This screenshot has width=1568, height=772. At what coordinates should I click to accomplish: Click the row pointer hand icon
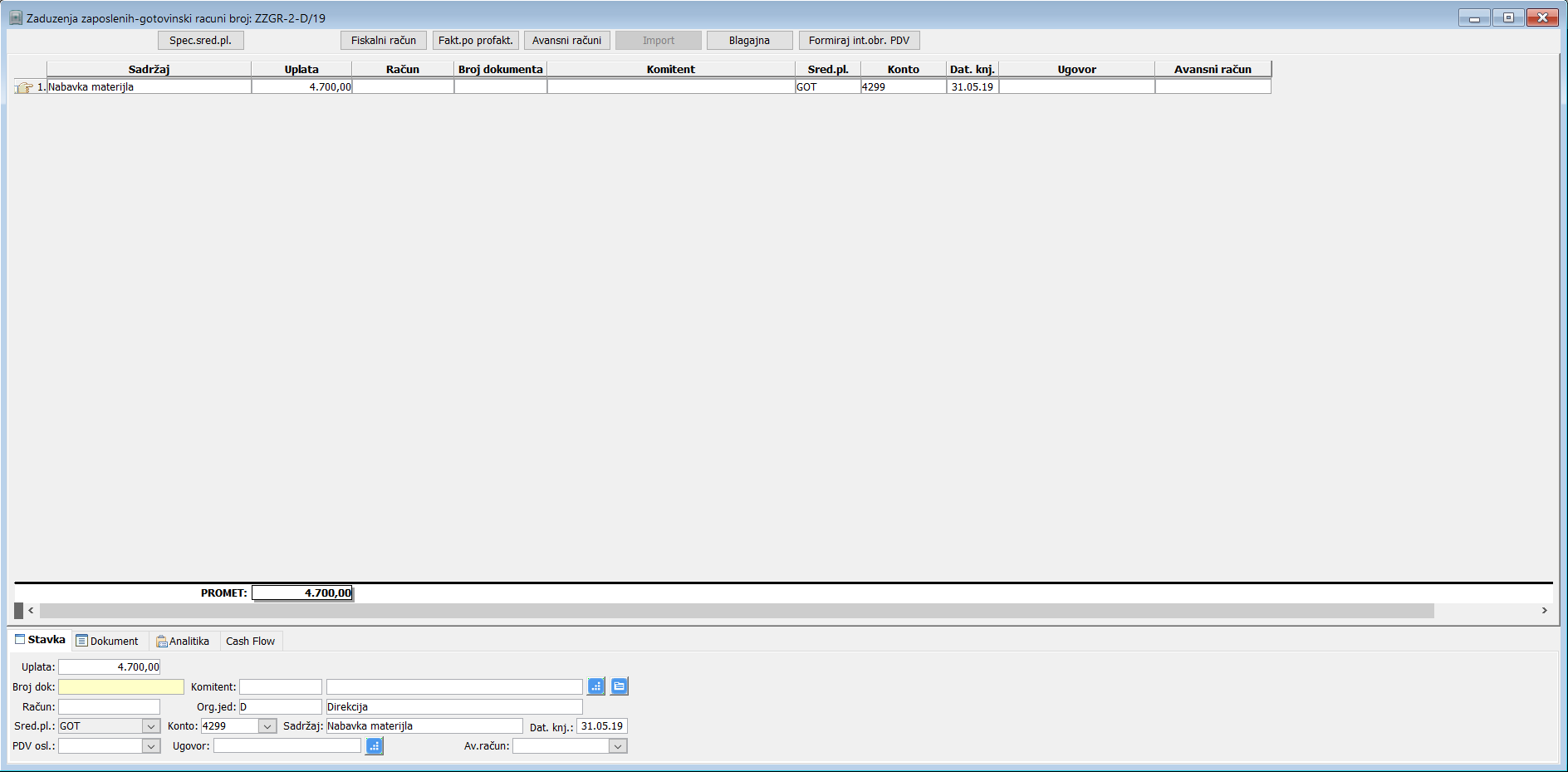[x=24, y=87]
